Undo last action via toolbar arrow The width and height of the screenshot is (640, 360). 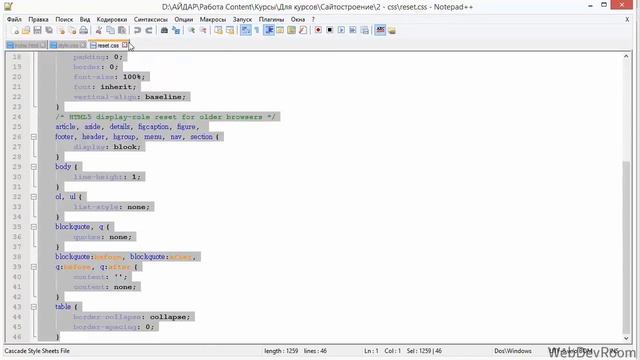137,30
